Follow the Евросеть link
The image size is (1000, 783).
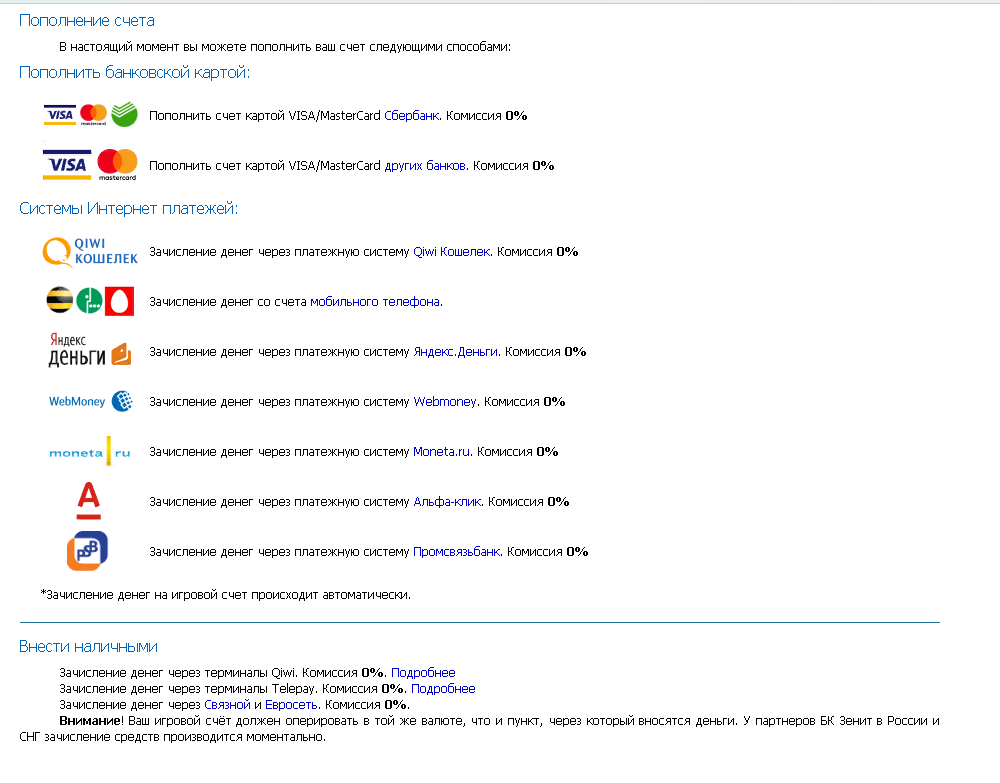(x=291, y=705)
